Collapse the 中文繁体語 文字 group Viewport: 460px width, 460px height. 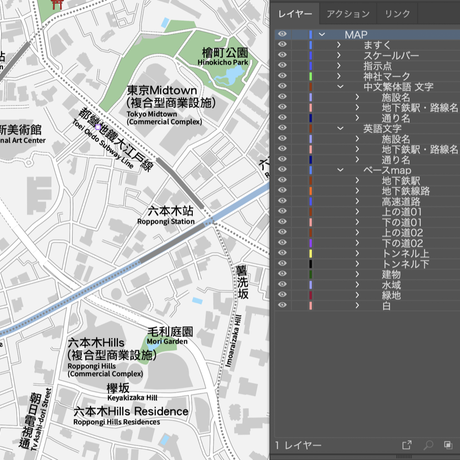(x=340, y=87)
